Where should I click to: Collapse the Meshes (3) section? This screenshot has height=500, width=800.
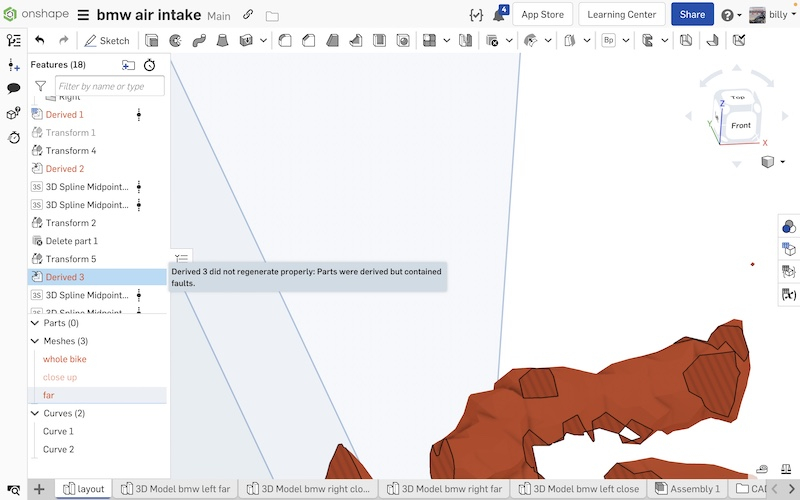tap(35, 341)
